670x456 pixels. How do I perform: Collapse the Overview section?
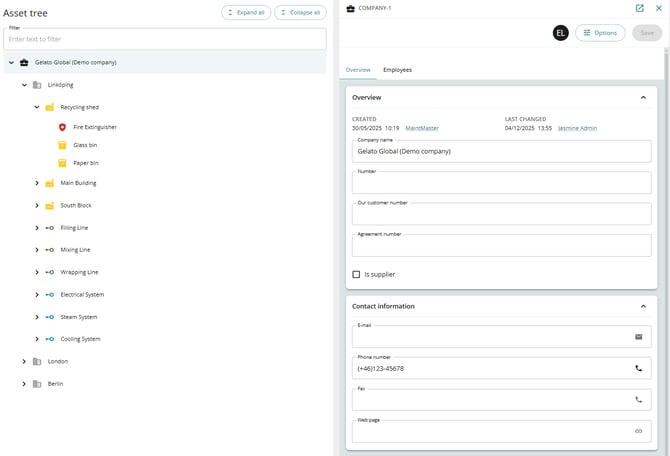tap(643, 98)
